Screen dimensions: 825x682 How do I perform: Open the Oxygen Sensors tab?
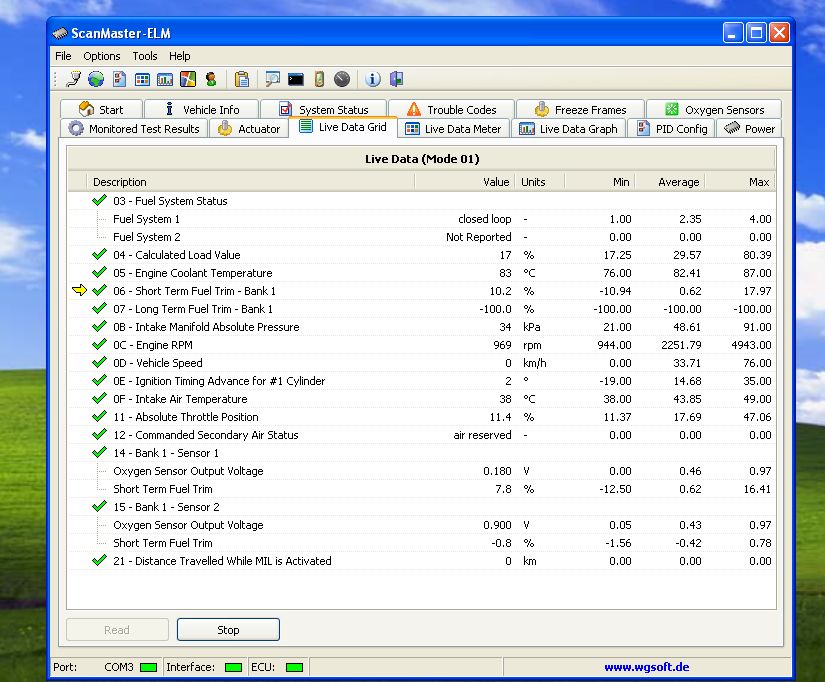[x=714, y=109]
